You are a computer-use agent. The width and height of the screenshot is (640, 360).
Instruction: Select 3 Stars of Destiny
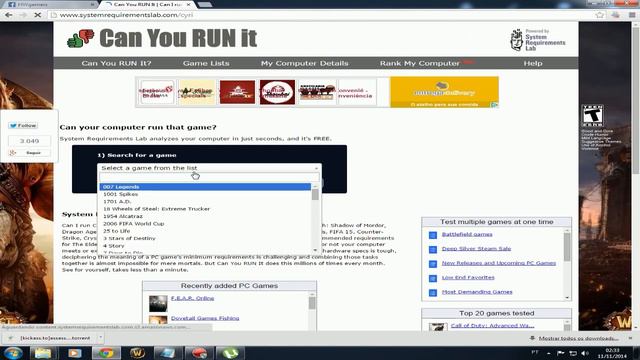205,238
